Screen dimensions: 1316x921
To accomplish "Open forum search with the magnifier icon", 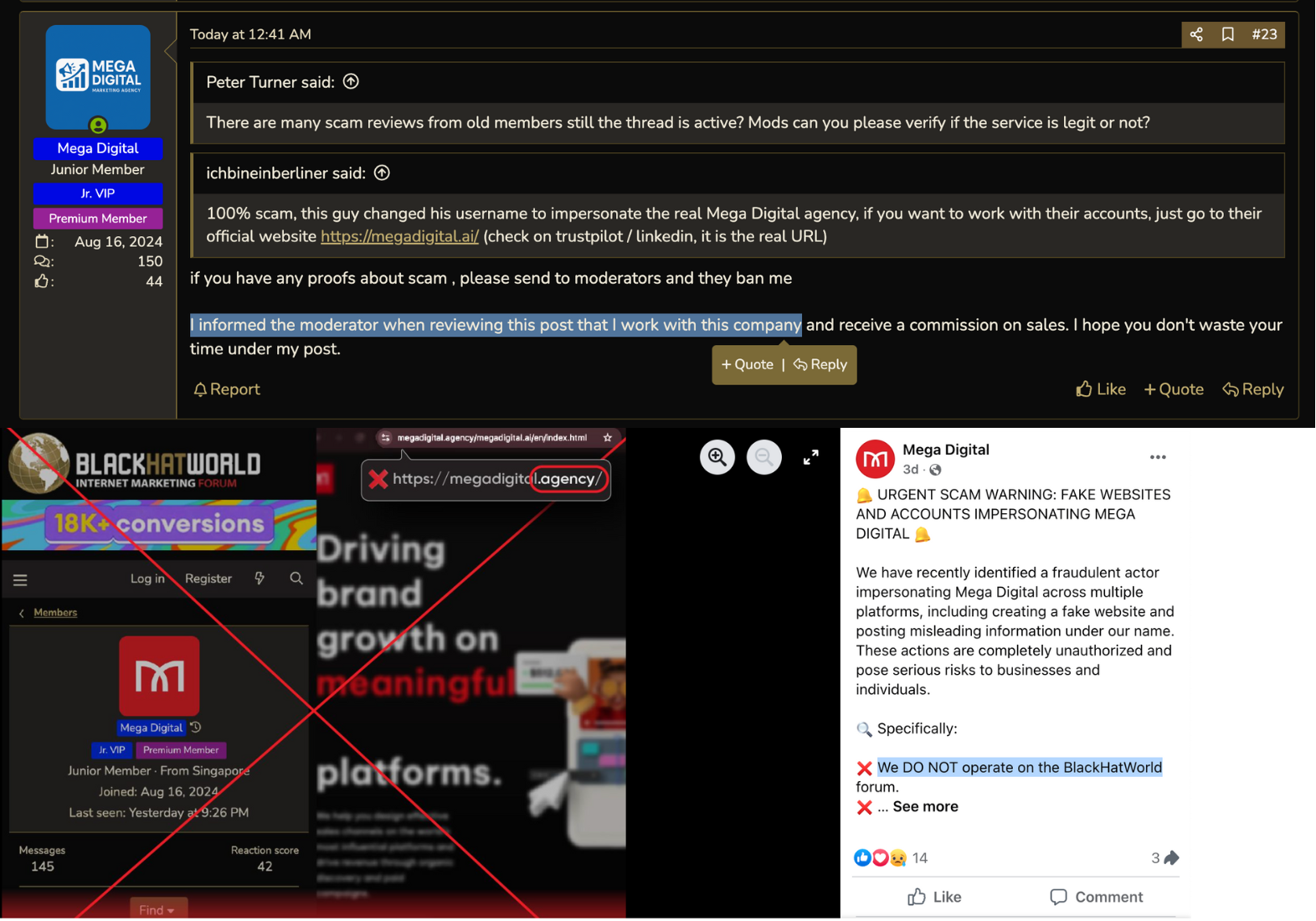I will click(x=296, y=579).
